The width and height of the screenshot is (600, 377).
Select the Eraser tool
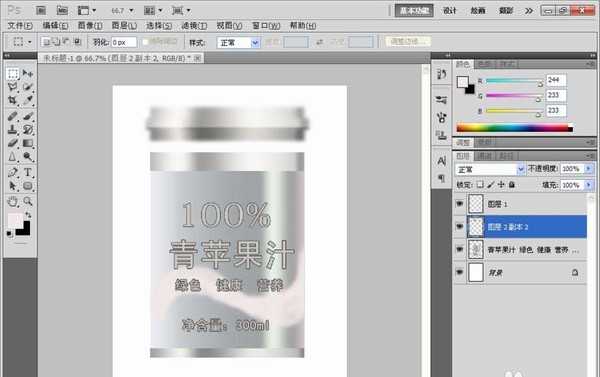coord(13,143)
